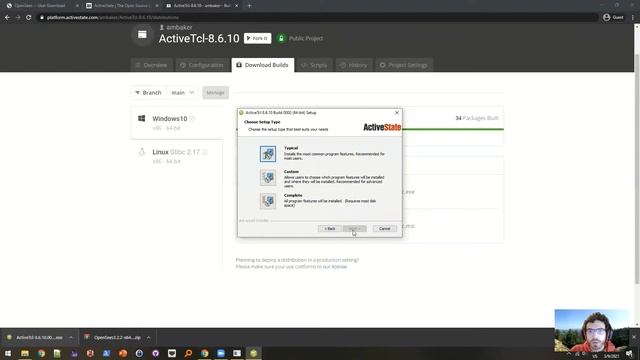
Task: Click the Next button in setup dialog
Action: click(x=354, y=229)
